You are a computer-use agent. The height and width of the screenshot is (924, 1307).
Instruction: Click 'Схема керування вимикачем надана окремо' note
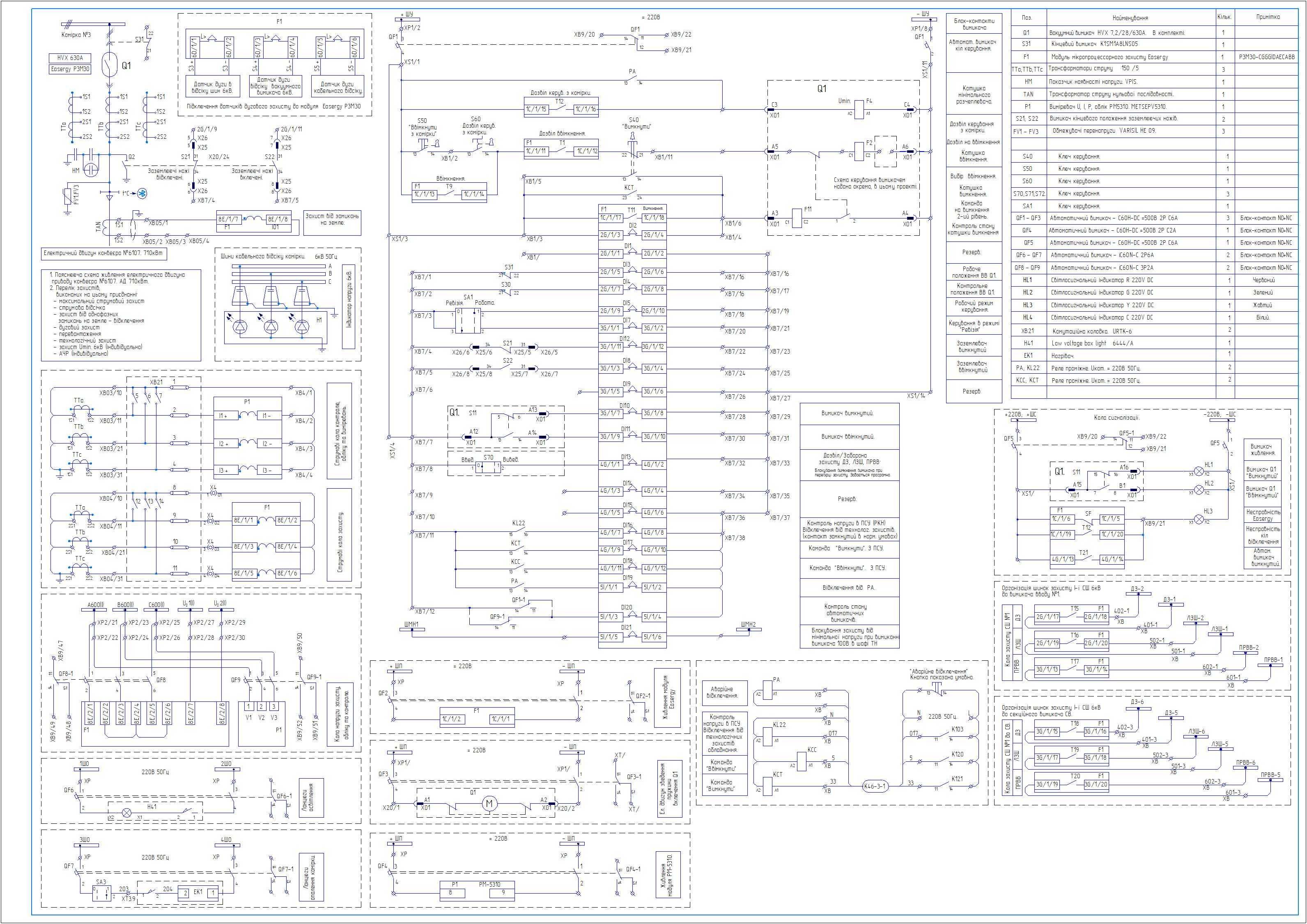[875, 183]
